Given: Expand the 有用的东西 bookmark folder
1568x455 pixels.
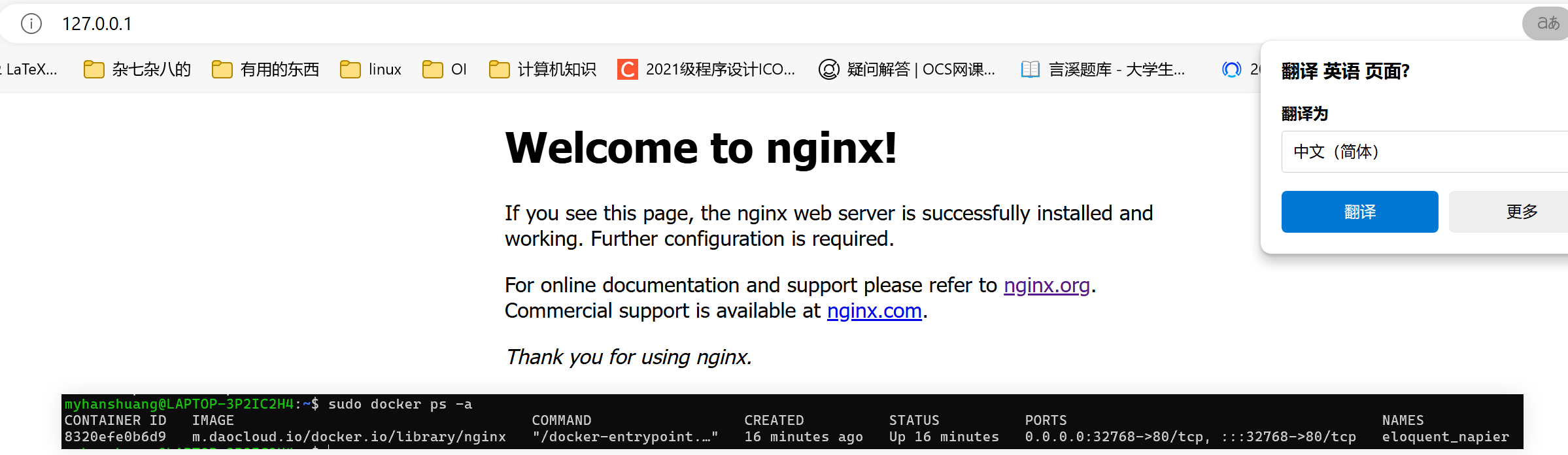Looking at the screenshot, I should (x=265, y=69).
